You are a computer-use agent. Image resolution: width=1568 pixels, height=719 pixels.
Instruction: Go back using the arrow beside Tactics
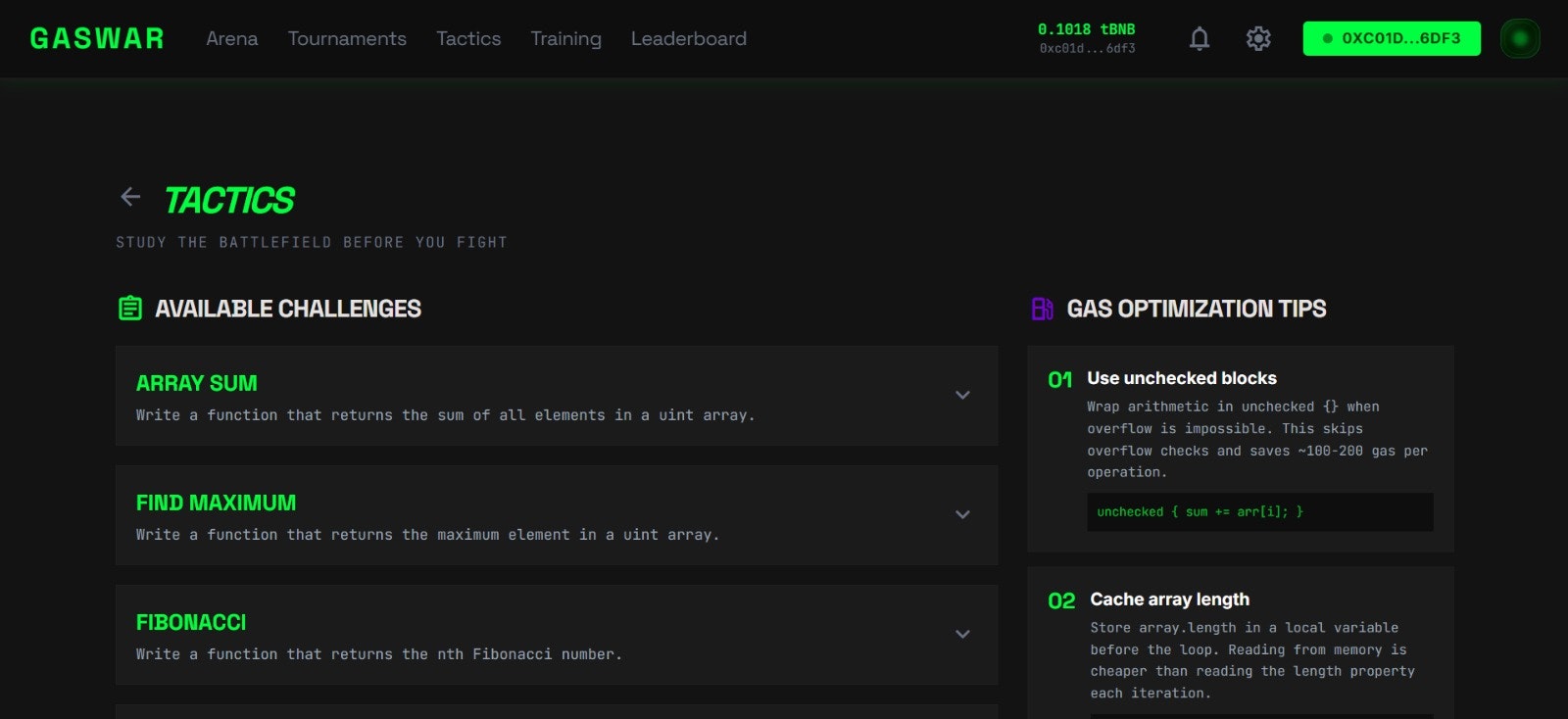pos(130,197)
